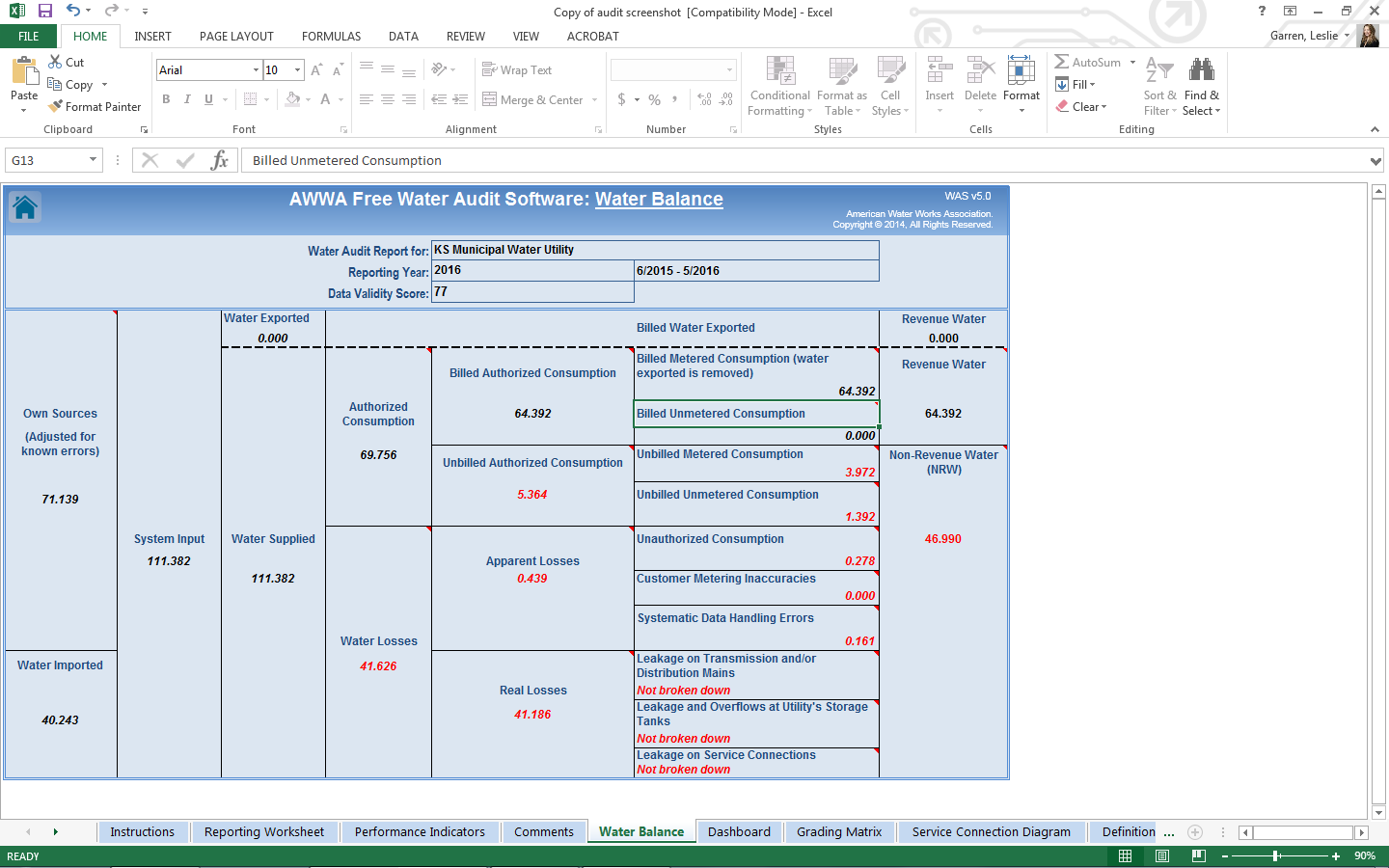Toggle underline formatting
The height and width of the screenshot is (868, 1389).
(x=208, y=99)
